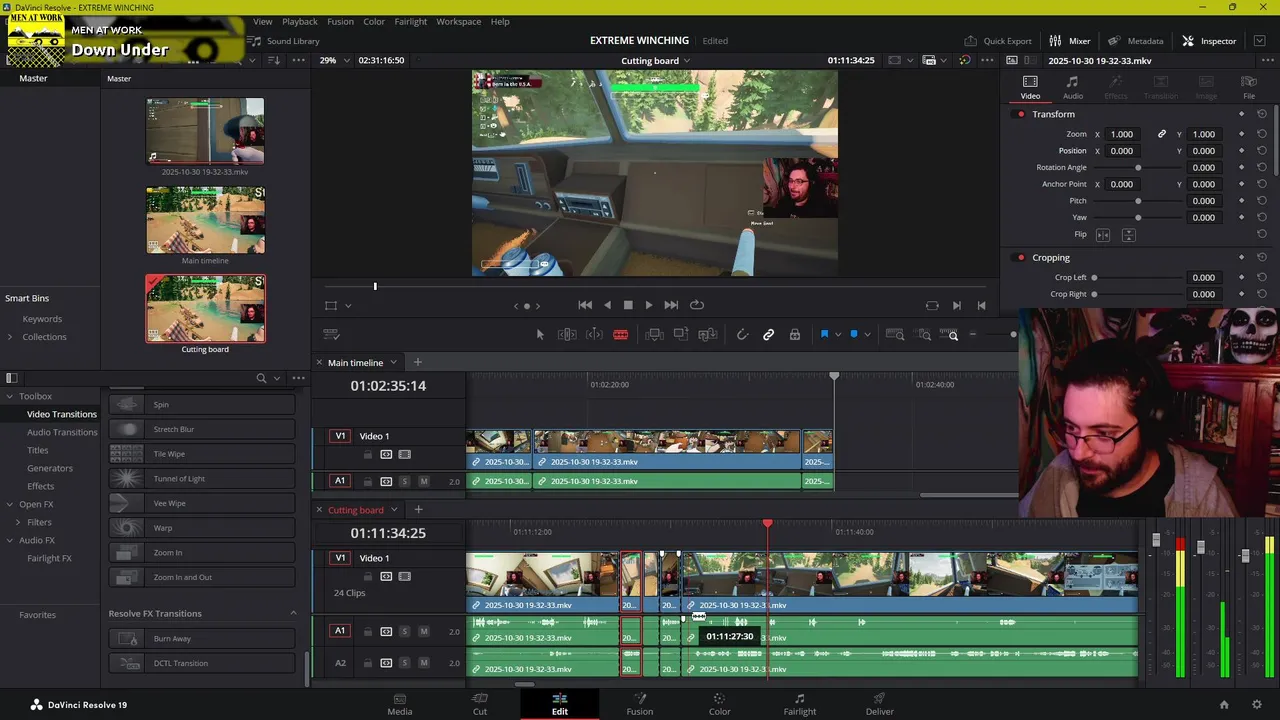The width and height of the screenshot is (1280, 720).
Task: Open marker color dropdown arrow
Action: point(867,335)
